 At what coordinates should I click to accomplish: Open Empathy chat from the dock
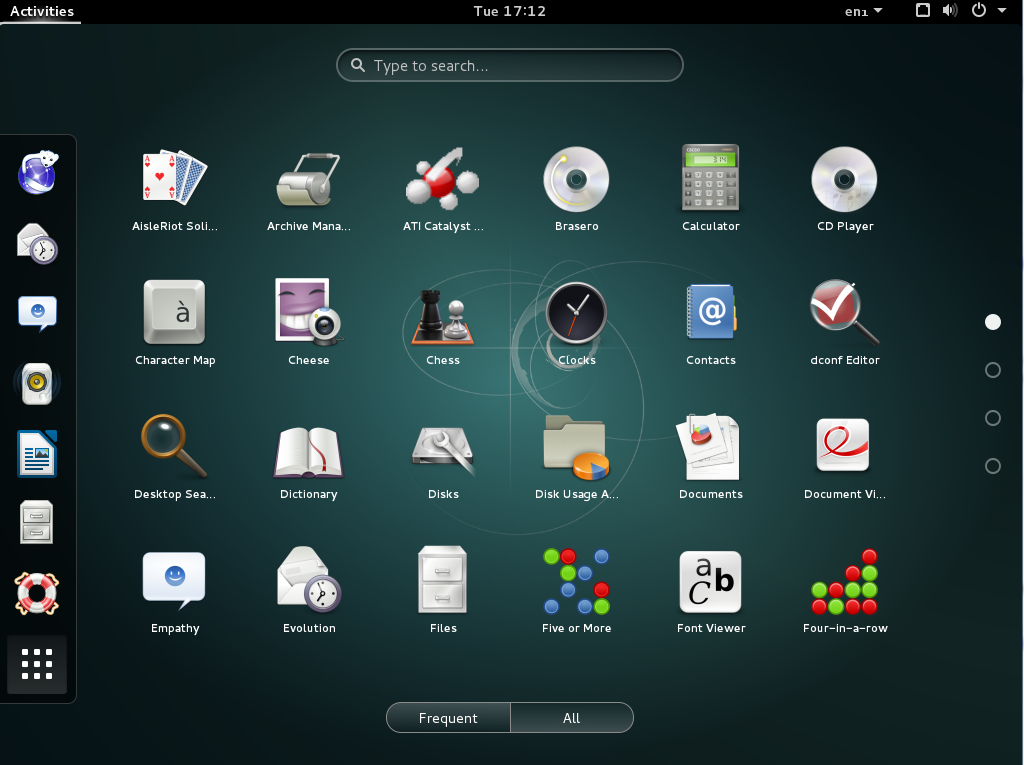coord(37,313)
